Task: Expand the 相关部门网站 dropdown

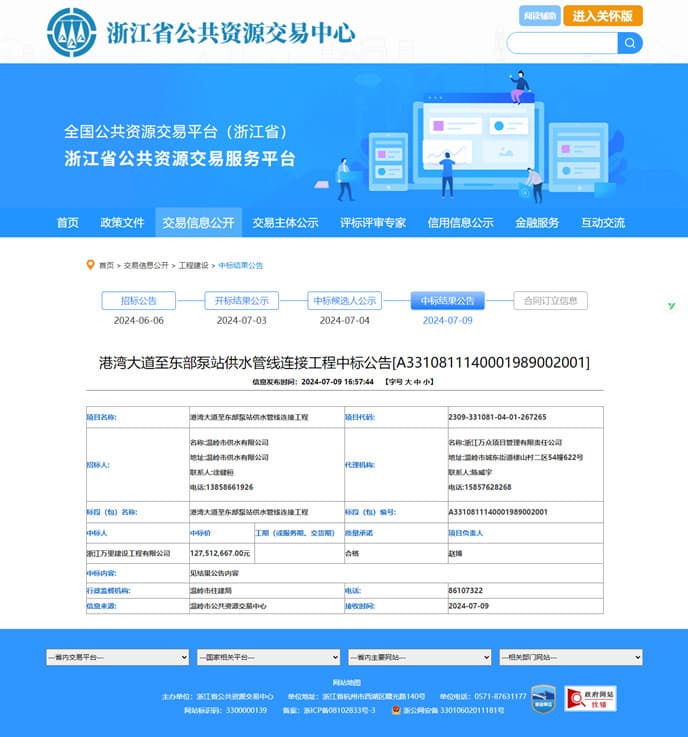Action: click(569, 657)
